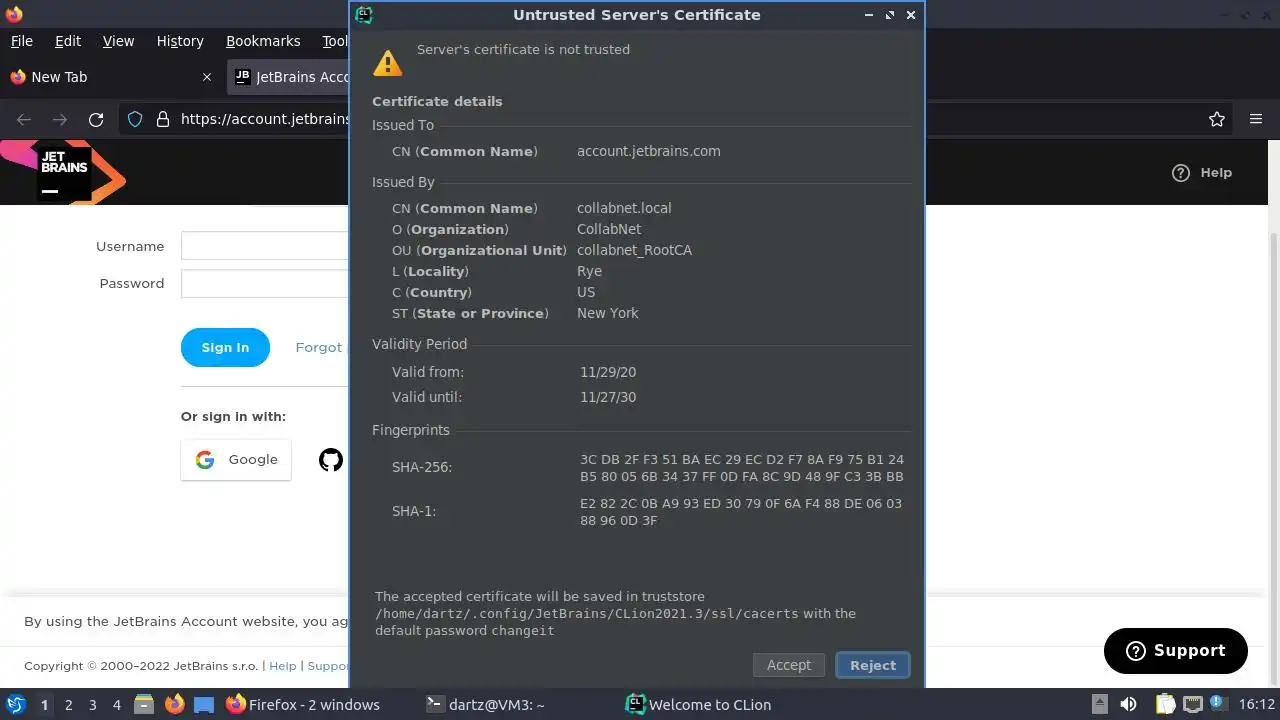Click the CLion icon in dialog title bar
The height and width of the screenshot is (720, 1280).
[365, 14]
